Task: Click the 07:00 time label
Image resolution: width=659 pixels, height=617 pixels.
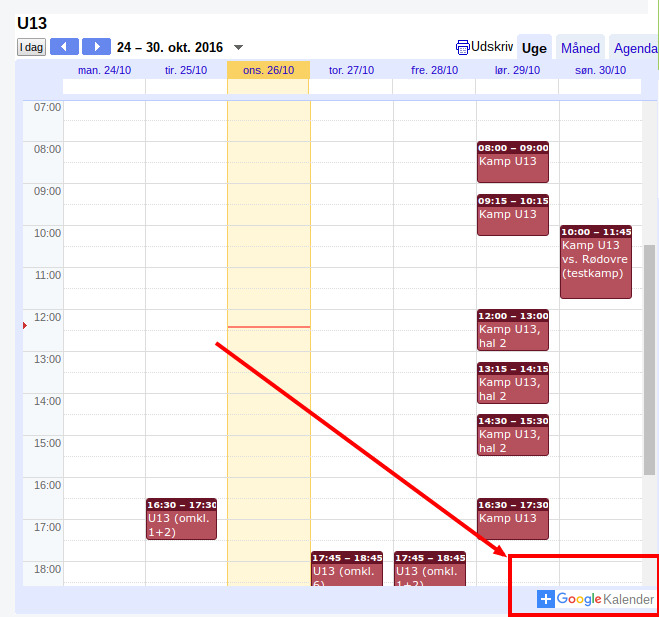Action: pos(47,107)
